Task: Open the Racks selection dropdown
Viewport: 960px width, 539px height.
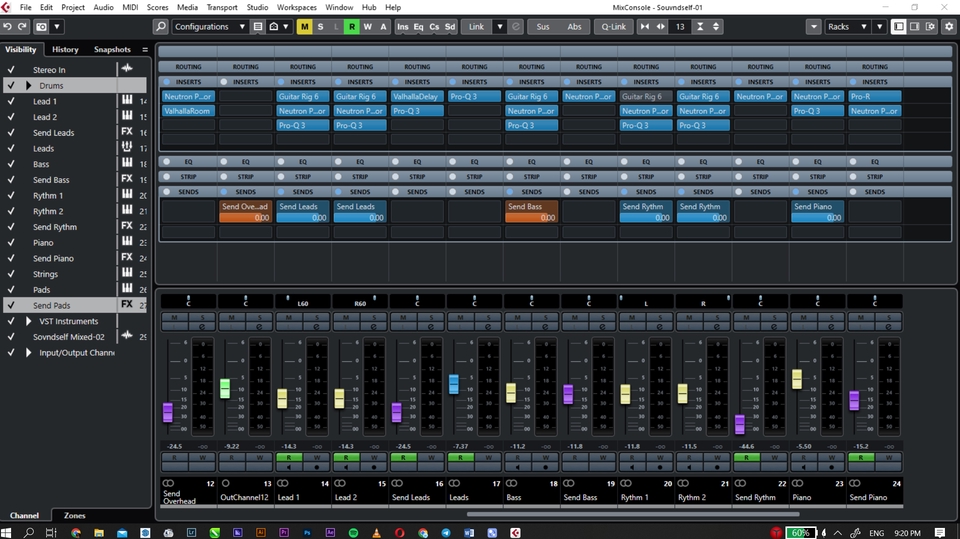Action: 847,26
